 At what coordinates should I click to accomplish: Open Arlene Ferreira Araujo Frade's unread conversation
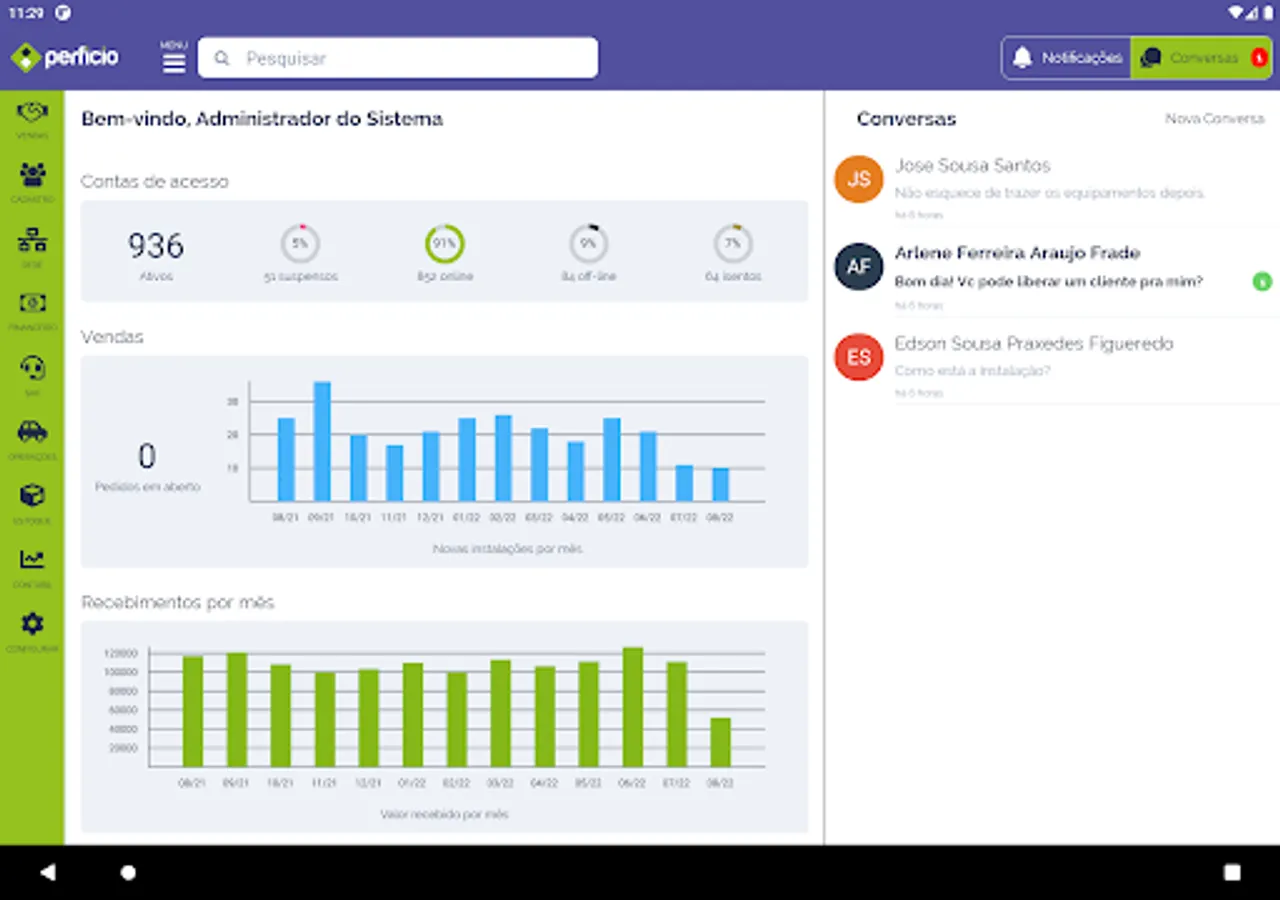tap(1052, 274)
